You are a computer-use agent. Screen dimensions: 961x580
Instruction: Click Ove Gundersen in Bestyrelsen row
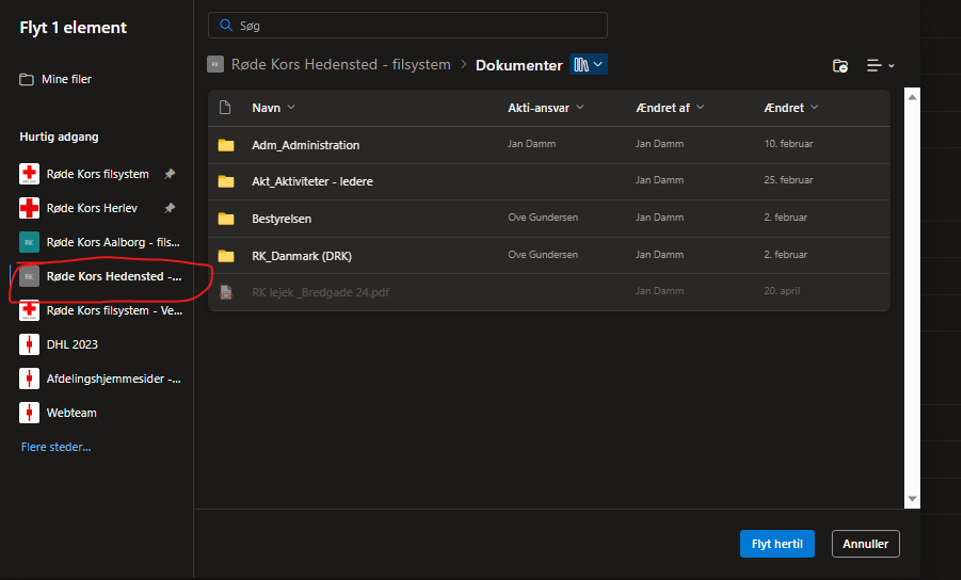click(543, 217)
